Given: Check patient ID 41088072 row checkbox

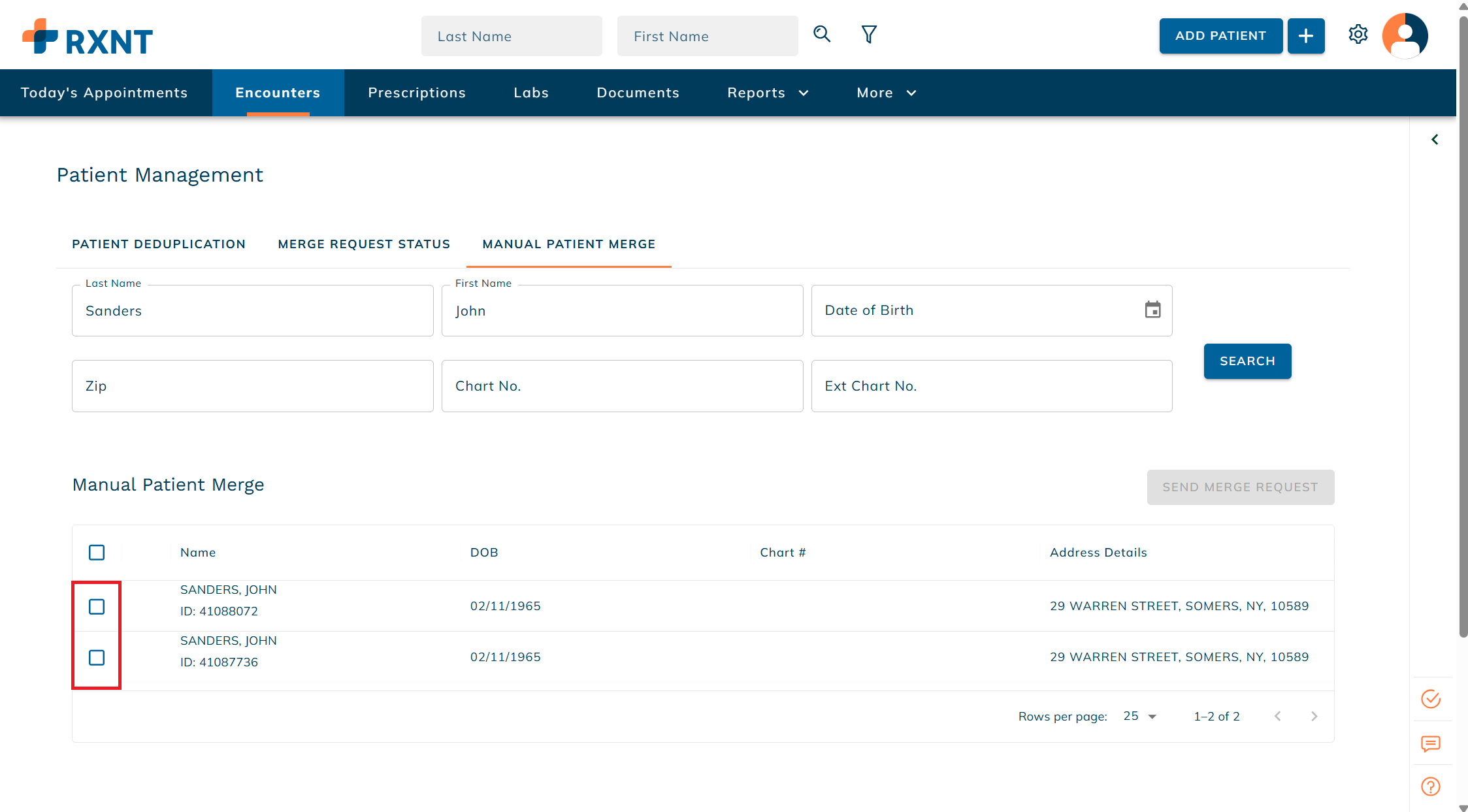Looking at the screenshot, I should coord(97,607).
